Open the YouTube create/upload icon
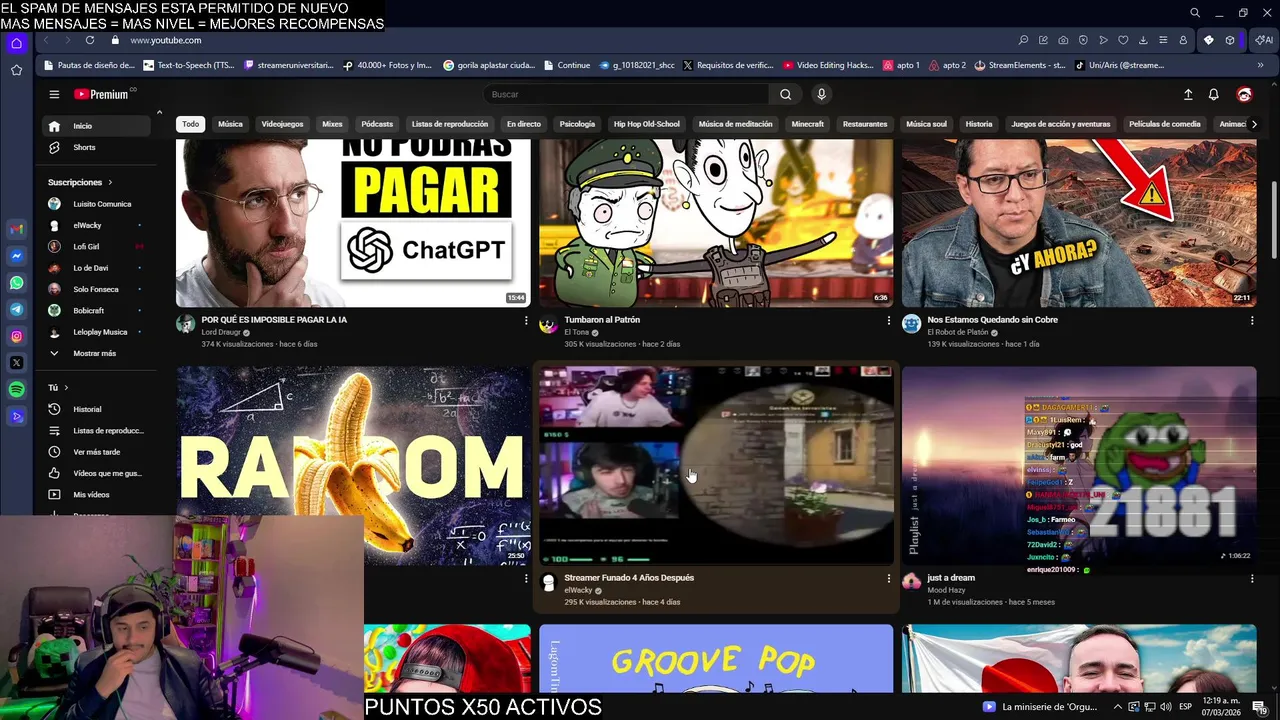 [1188, 94]
